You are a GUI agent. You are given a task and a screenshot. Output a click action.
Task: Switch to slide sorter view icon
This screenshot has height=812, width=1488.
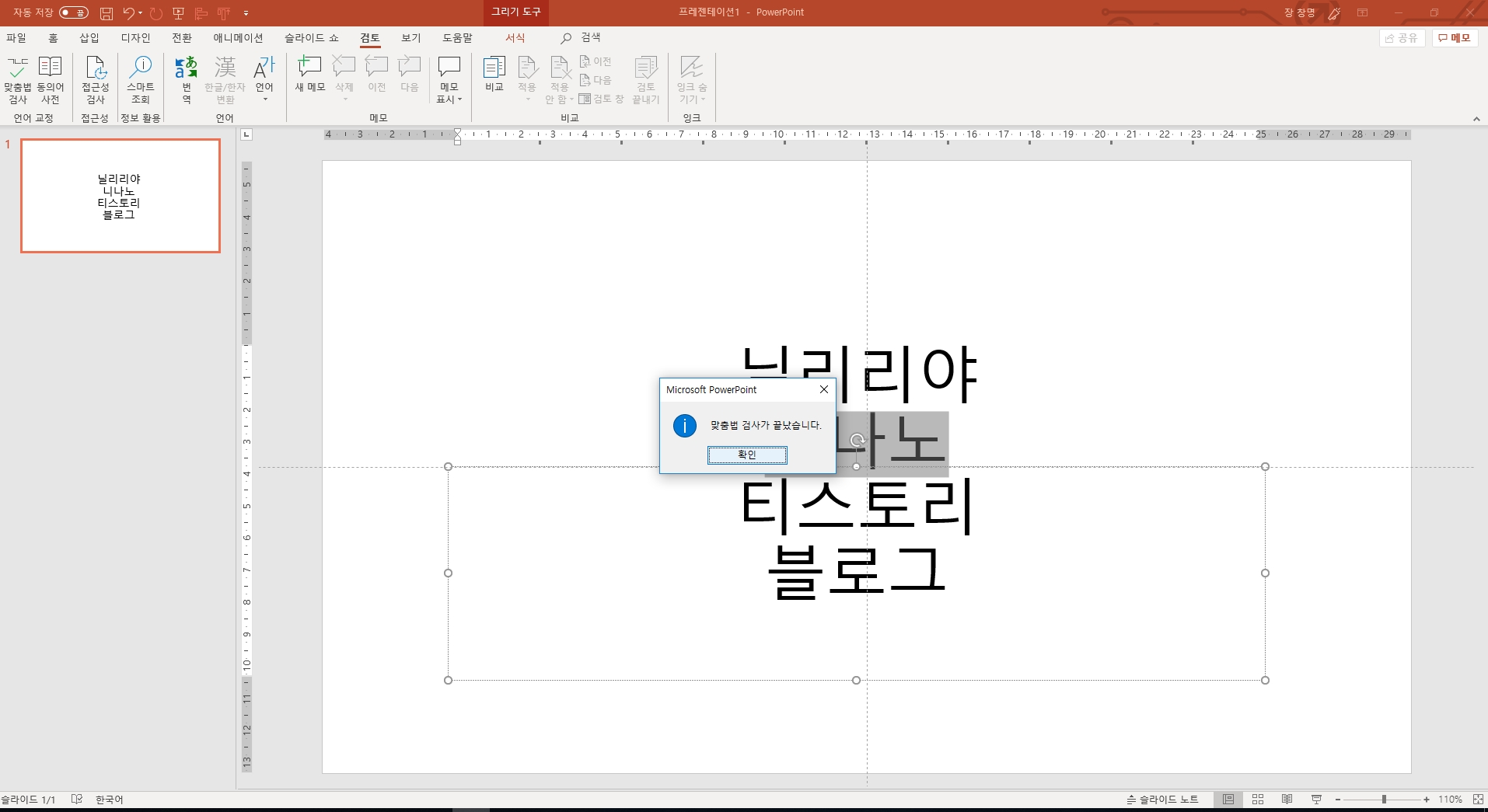pyautogui.click(x=1258, y=799)
